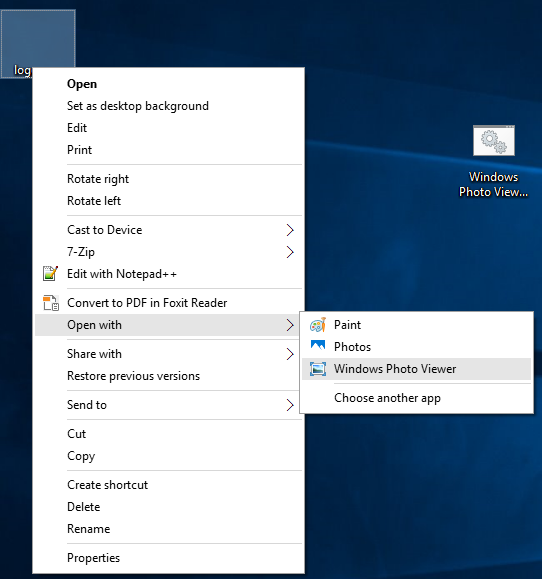The width and height of the screenshot is (542, 579).
Task: Expand the 7-Zip submenu arrow
Action: tap(290, 252)
